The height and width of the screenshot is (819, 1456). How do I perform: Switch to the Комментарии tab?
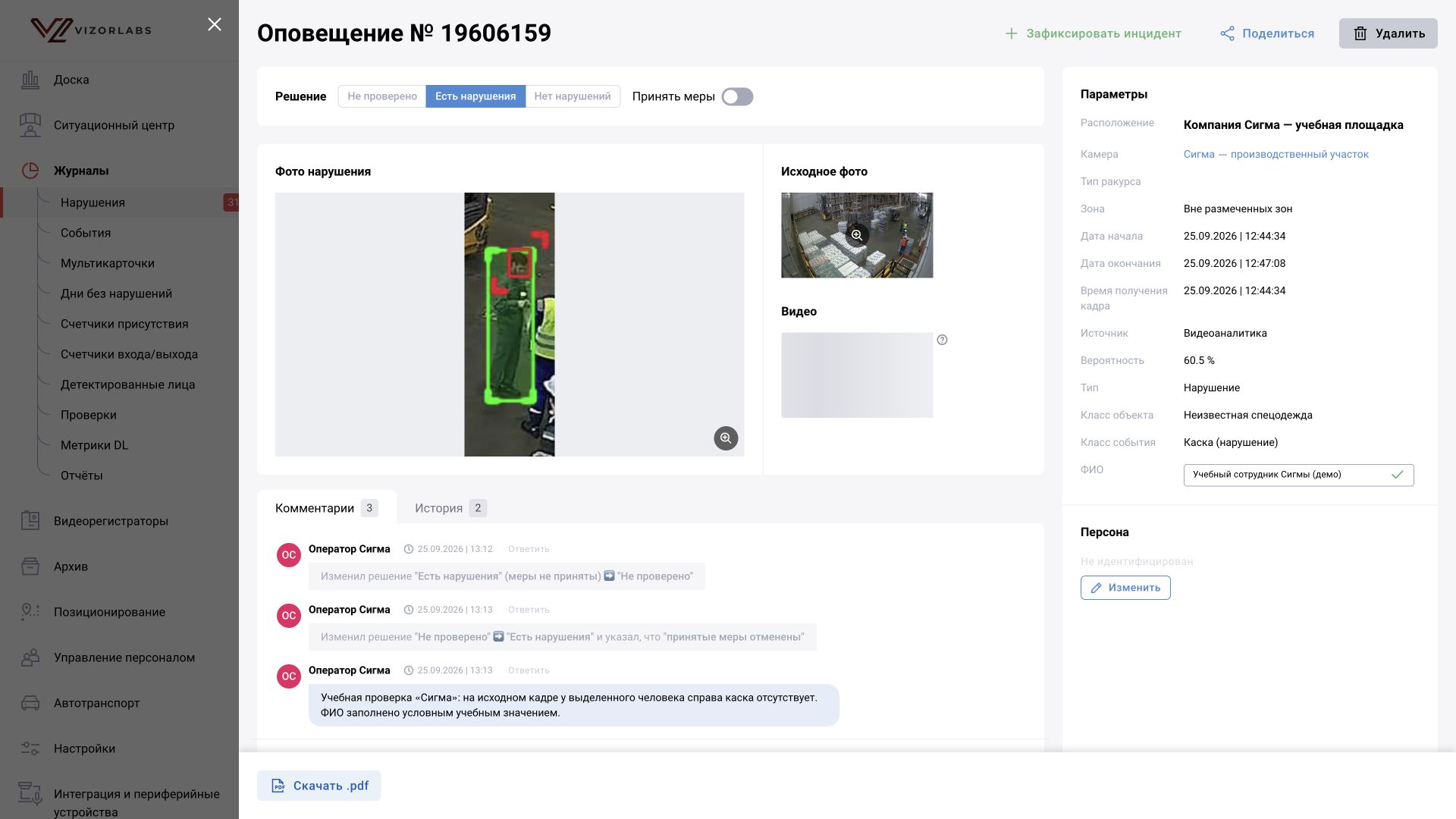[x=326, y=508]
